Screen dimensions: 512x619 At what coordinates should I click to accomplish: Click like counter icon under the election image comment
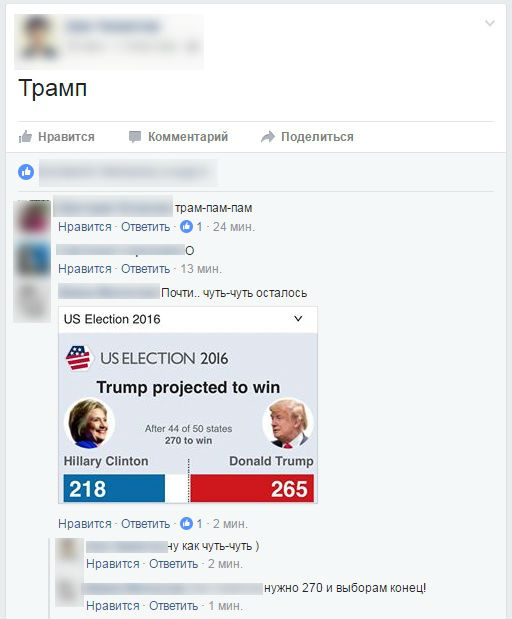coord(186,523)
